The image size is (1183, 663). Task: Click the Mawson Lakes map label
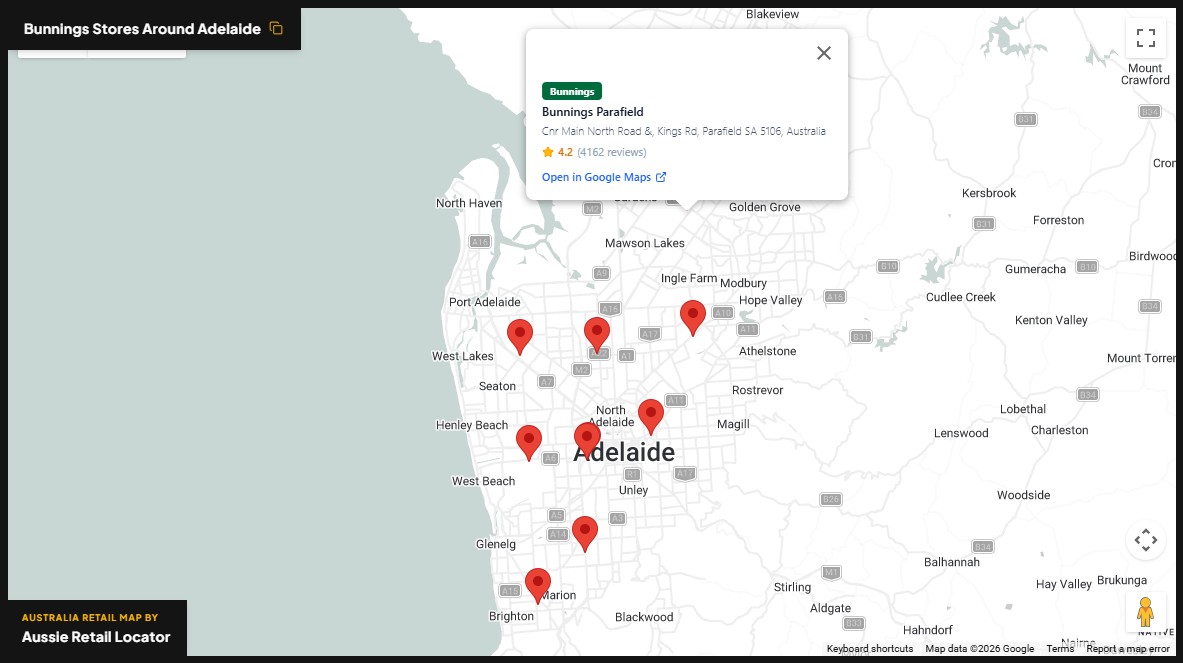(645, 243)
